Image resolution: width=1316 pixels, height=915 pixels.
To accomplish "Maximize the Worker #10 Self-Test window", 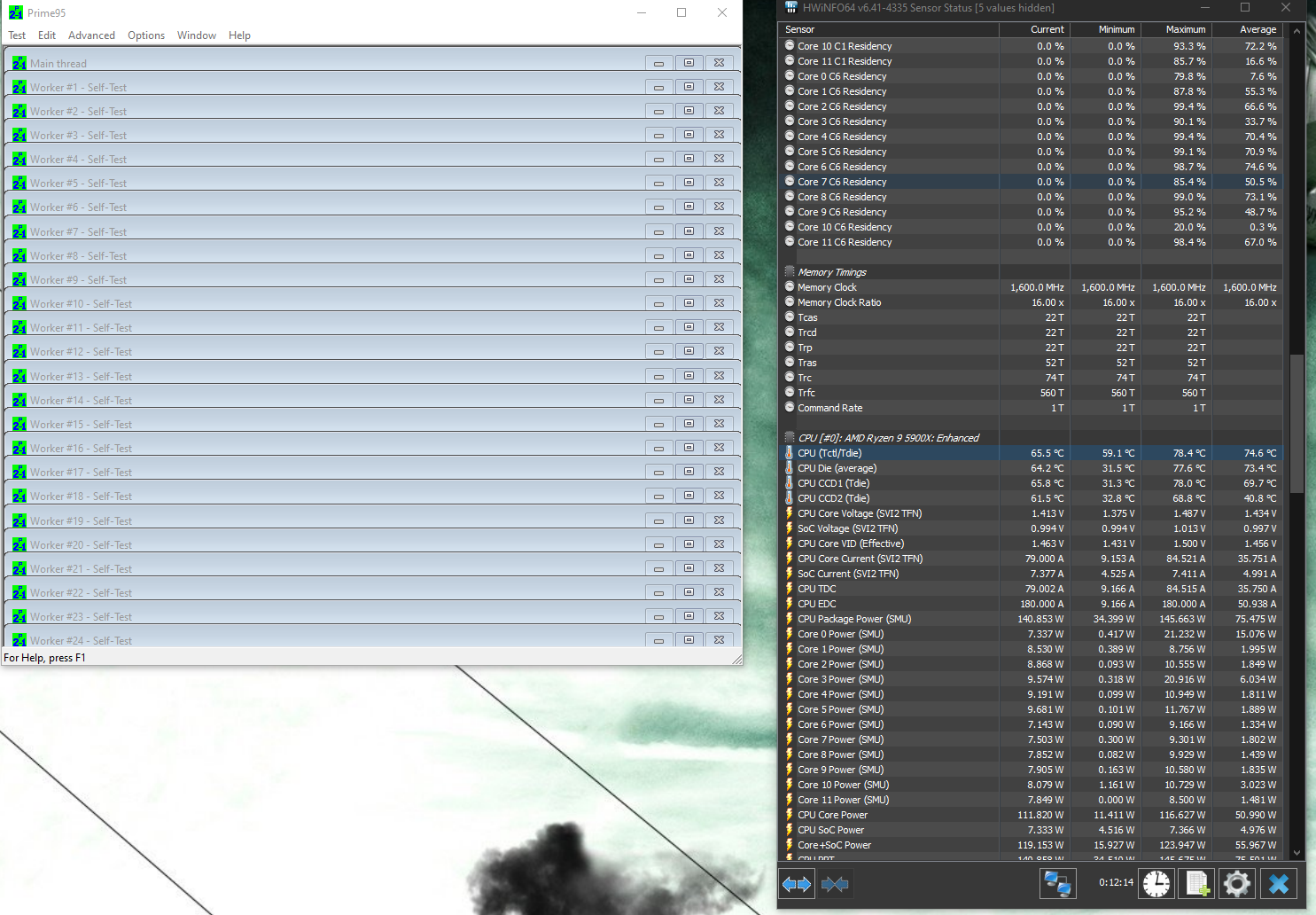I will coord(689,303).
